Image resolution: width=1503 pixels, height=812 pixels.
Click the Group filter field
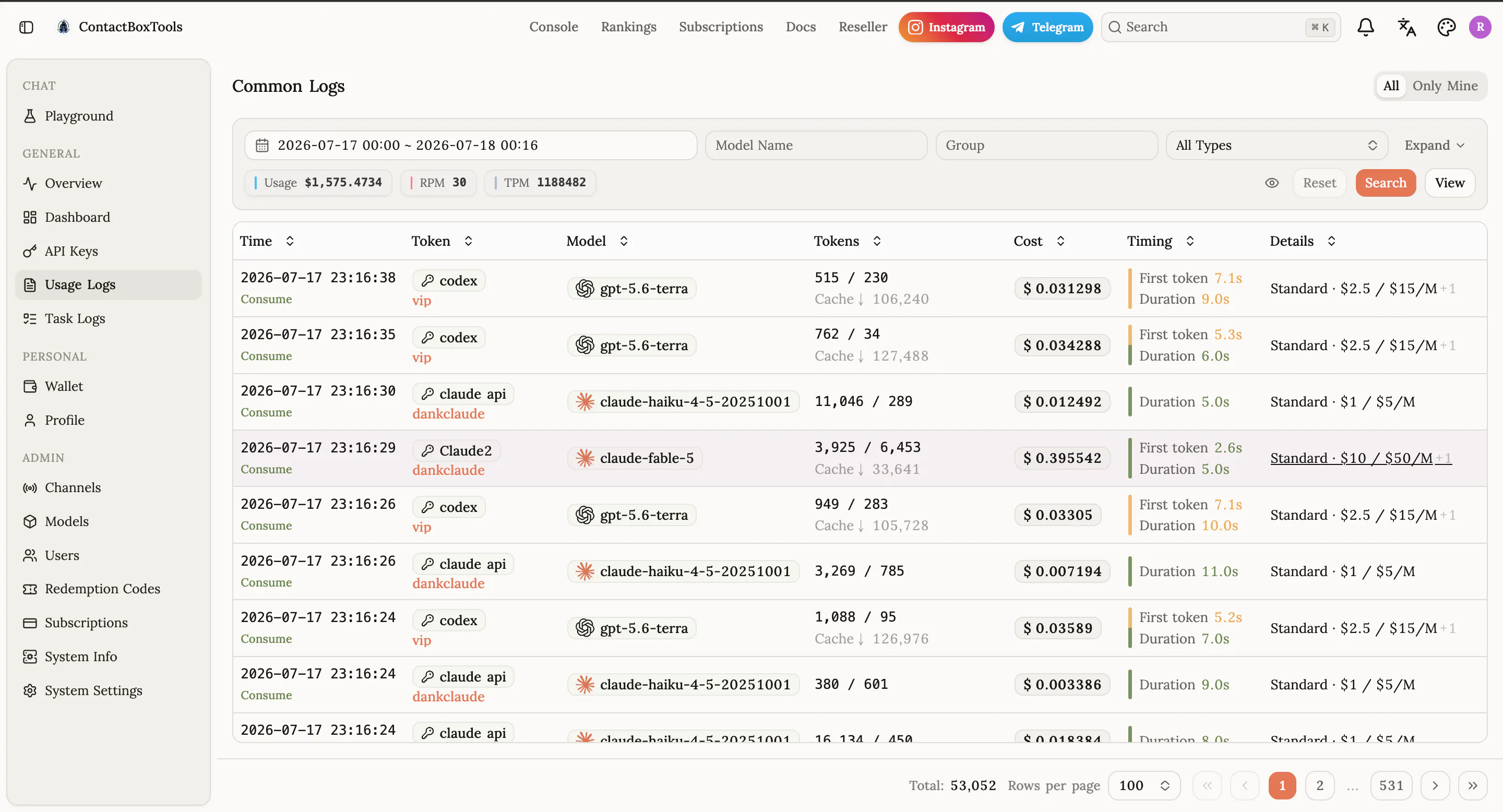point(1046,145)
